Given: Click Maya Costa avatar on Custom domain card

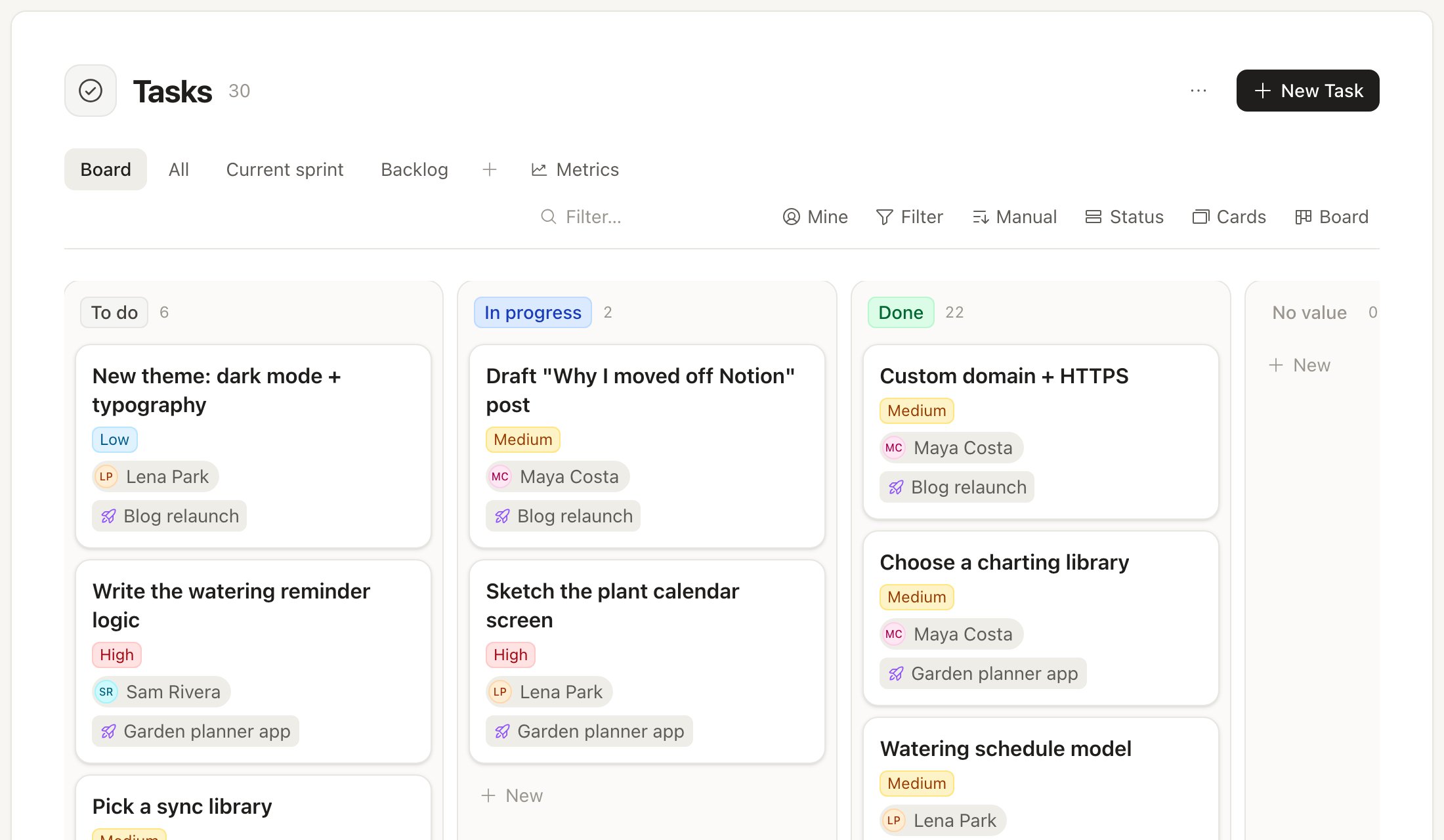Looking at the screenshot, I should [894, 448].
